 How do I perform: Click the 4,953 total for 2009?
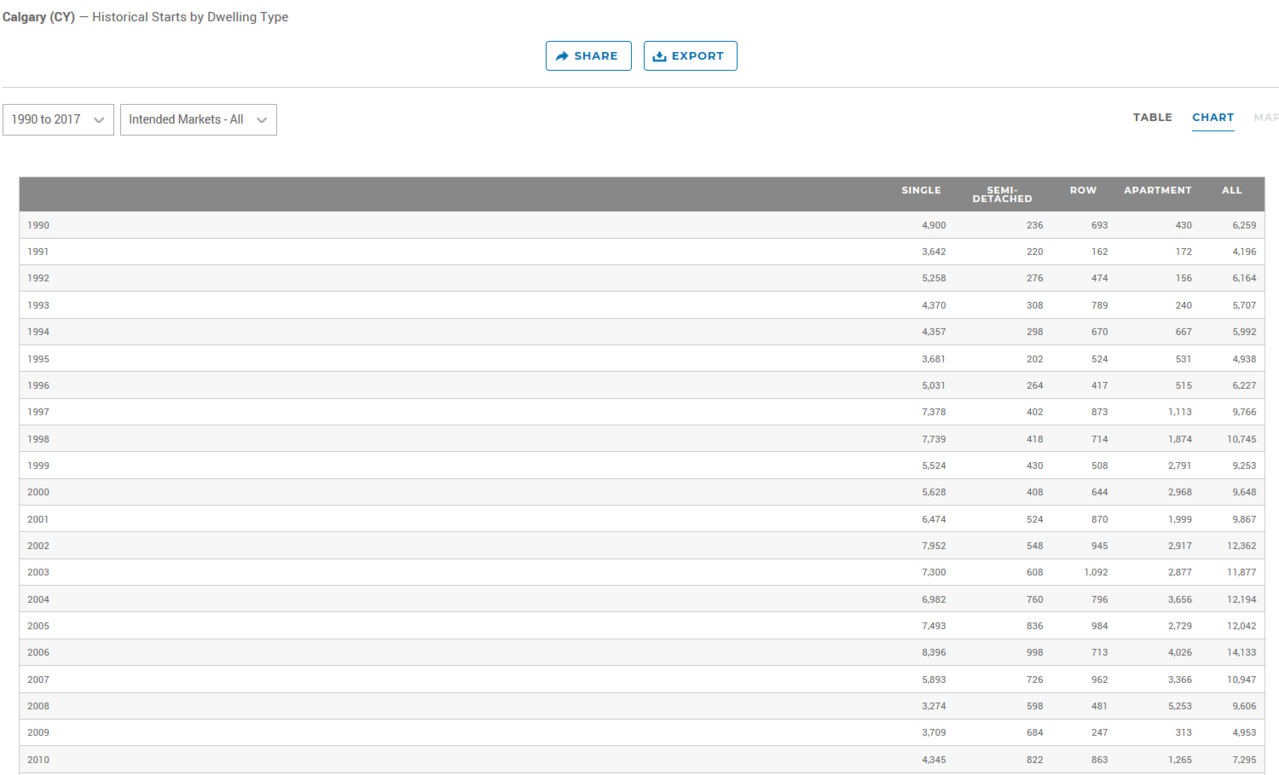pos(1244,732)
